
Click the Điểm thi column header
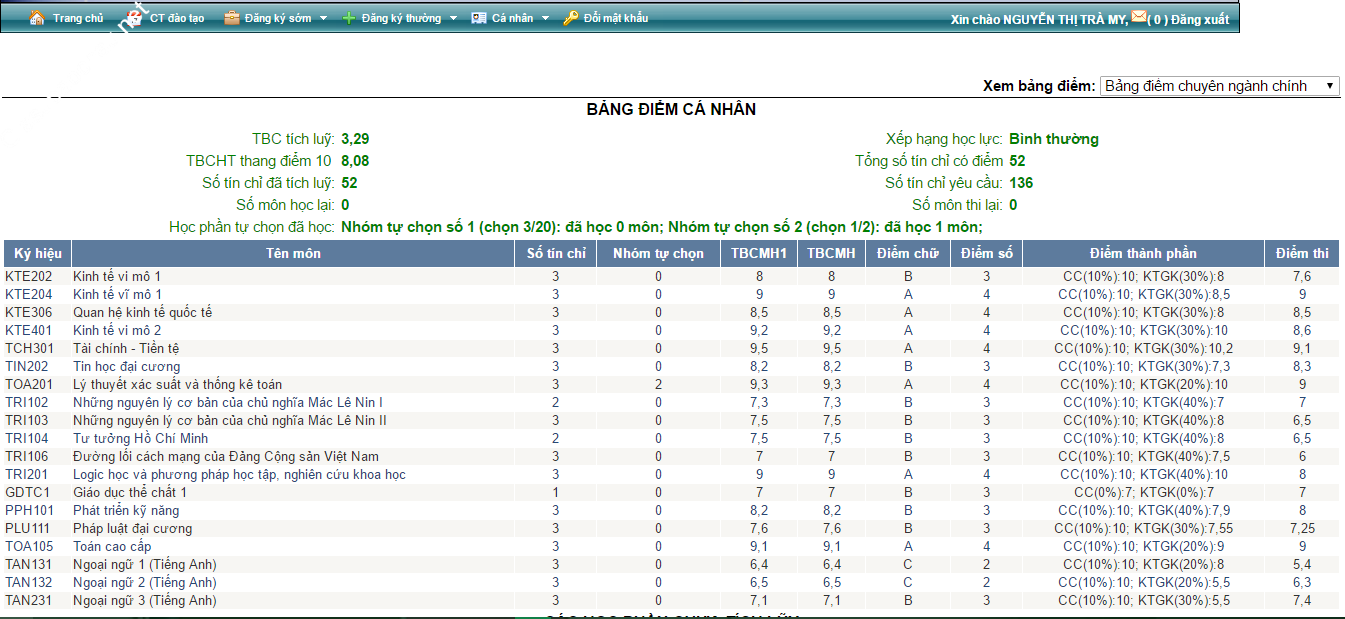[x=1302, y=253]
